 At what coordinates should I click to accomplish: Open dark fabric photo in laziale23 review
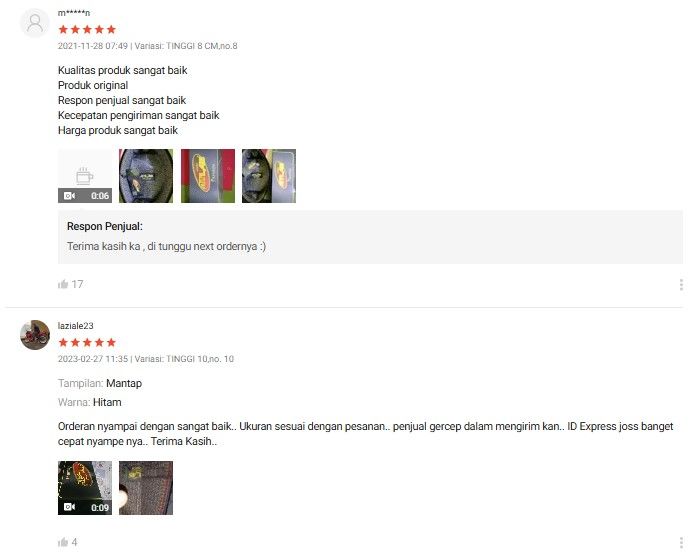pyautogui.click(x=146, y=488)
